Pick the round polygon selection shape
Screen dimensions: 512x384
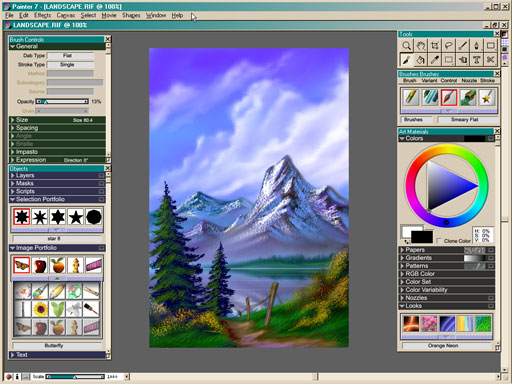[94, 217]
